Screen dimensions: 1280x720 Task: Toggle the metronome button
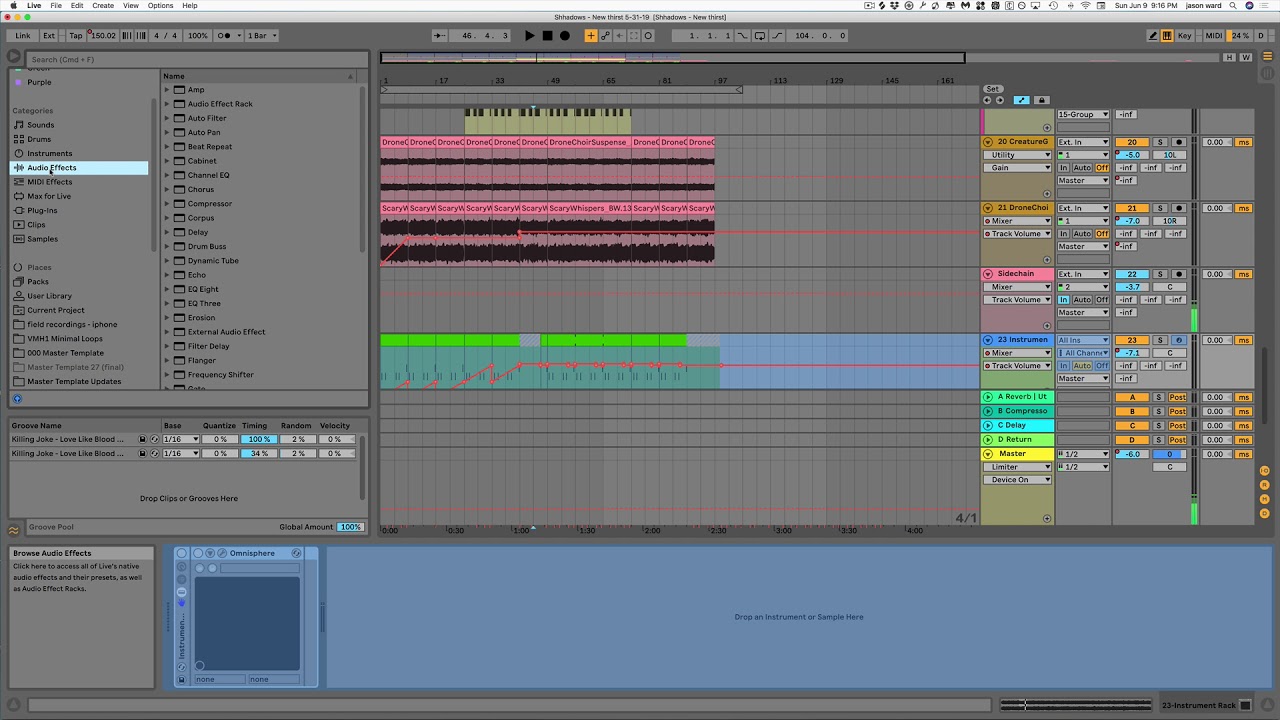click(x=228, y=36)
